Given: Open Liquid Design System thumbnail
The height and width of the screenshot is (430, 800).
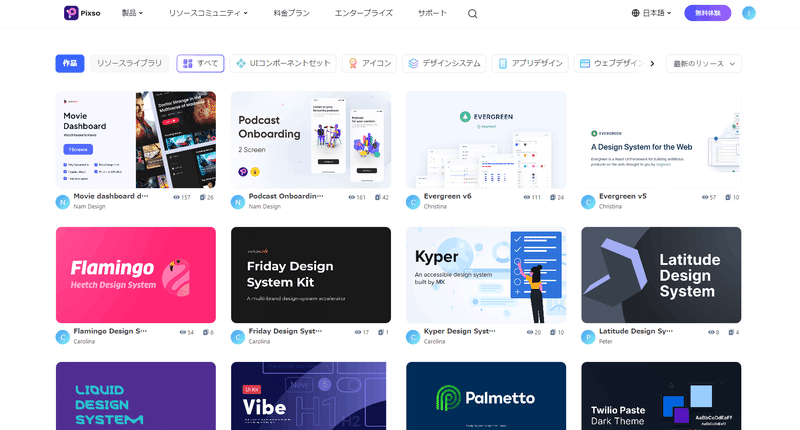Looking at the screenshot, I should (136, 396).
